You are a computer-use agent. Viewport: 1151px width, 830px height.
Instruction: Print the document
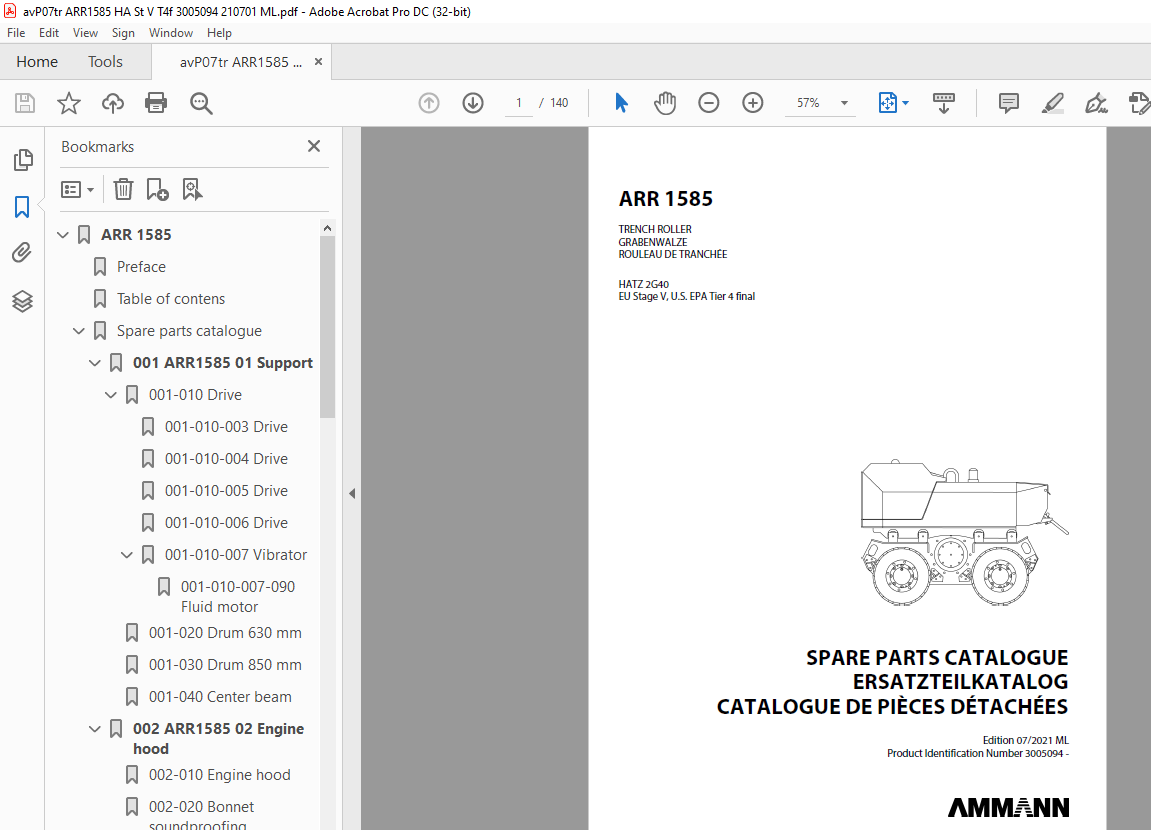click(156, 103)
